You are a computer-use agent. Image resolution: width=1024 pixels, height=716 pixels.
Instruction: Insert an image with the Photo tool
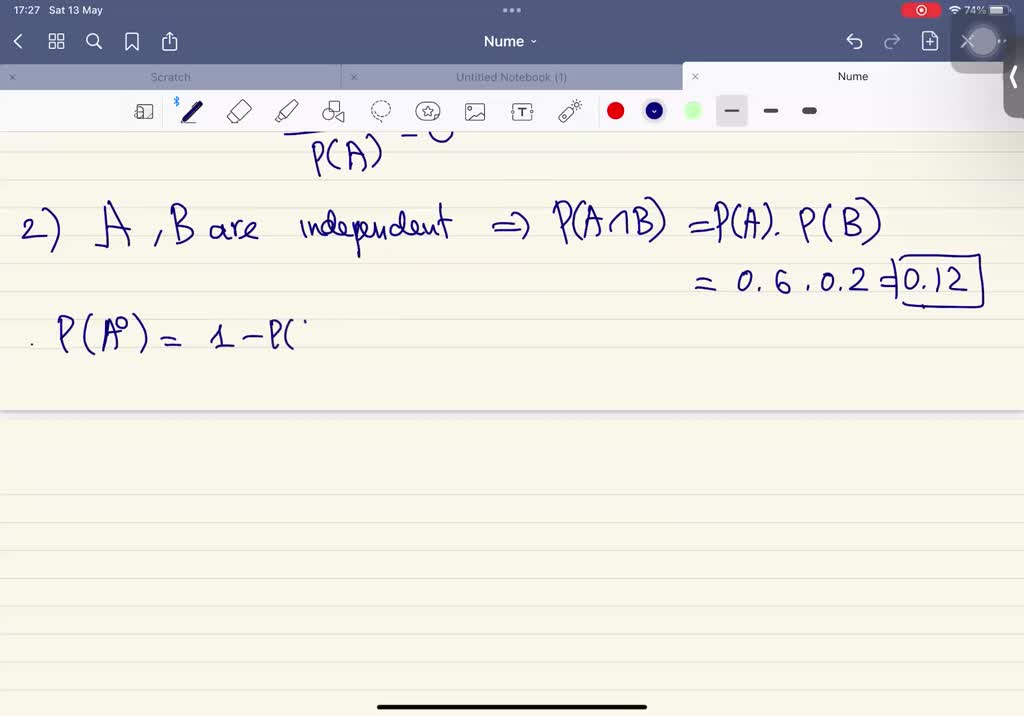[x=475, y=111]
